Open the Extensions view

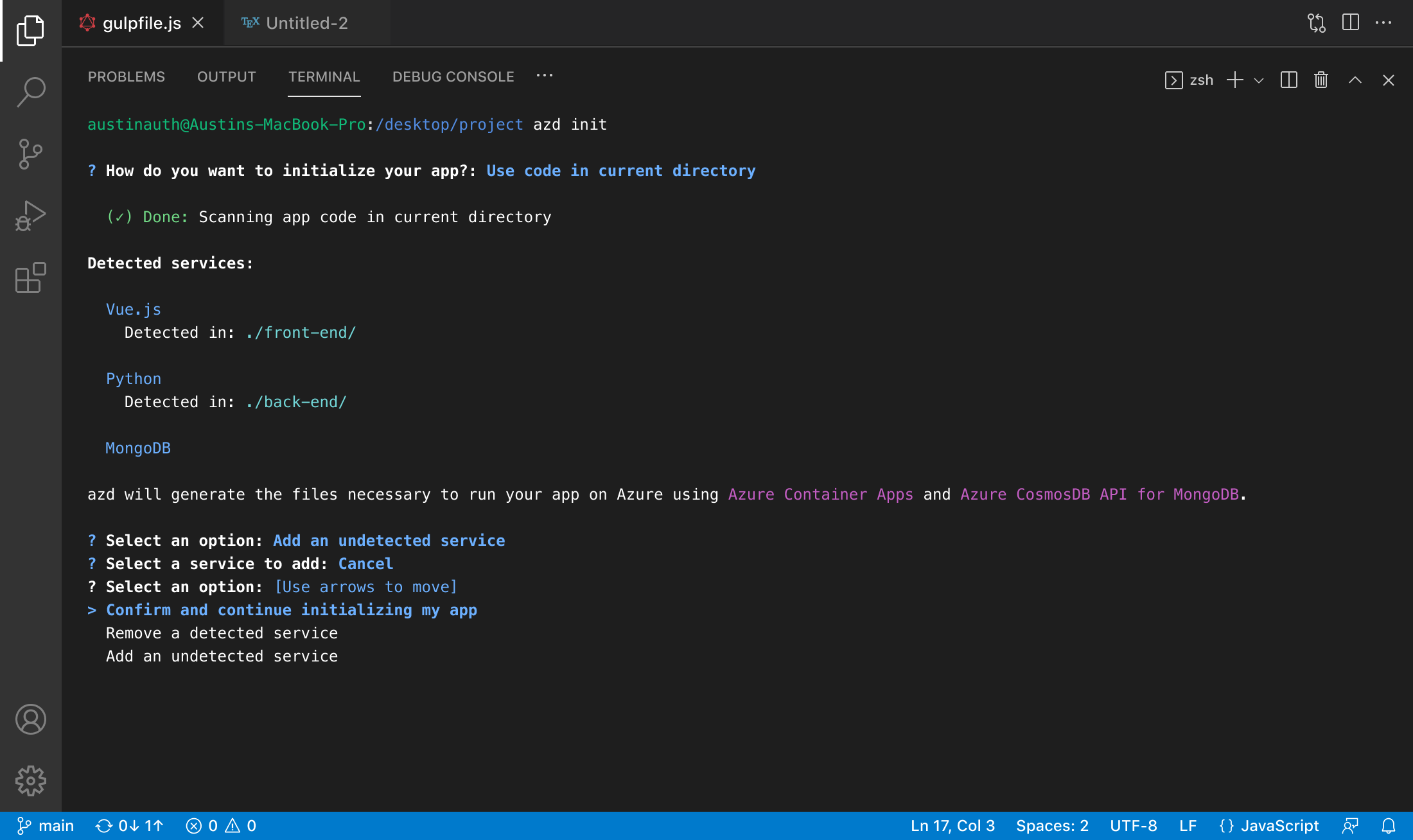coord(30,277)
